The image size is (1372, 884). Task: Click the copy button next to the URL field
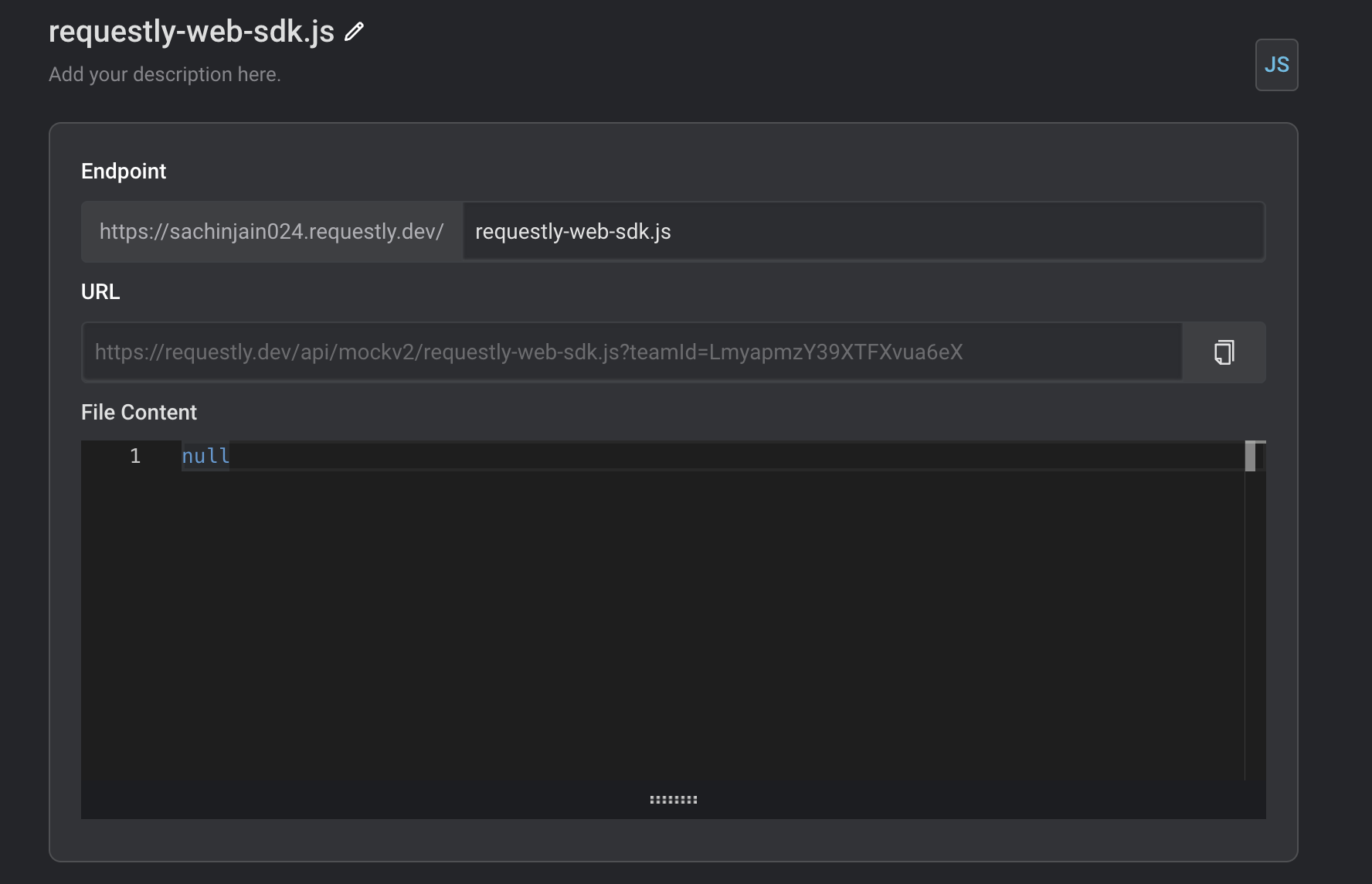coord(1224,352)
